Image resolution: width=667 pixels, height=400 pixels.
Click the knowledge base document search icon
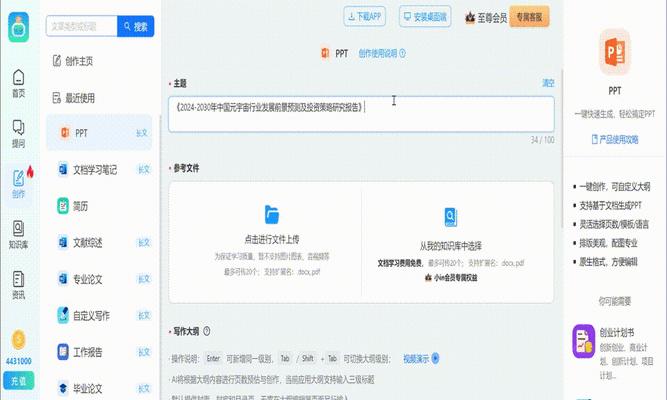pyautogui.click(x=450, y=217)
